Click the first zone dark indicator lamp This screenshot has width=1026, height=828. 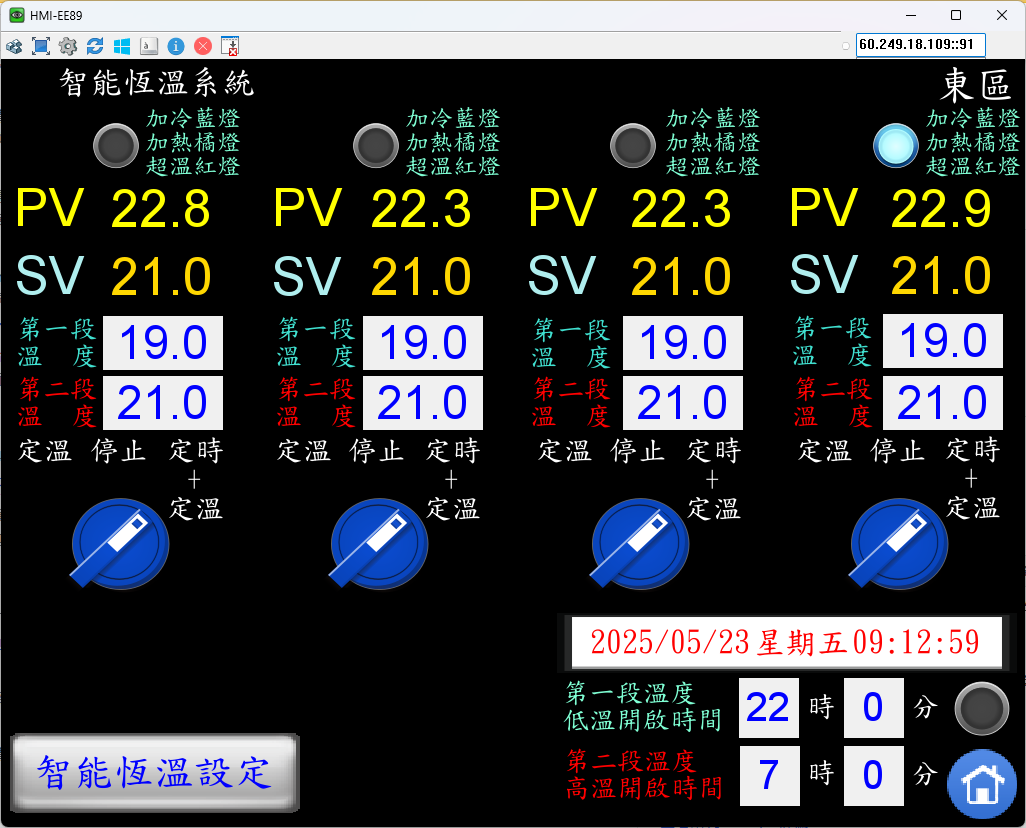click(116, 145)
